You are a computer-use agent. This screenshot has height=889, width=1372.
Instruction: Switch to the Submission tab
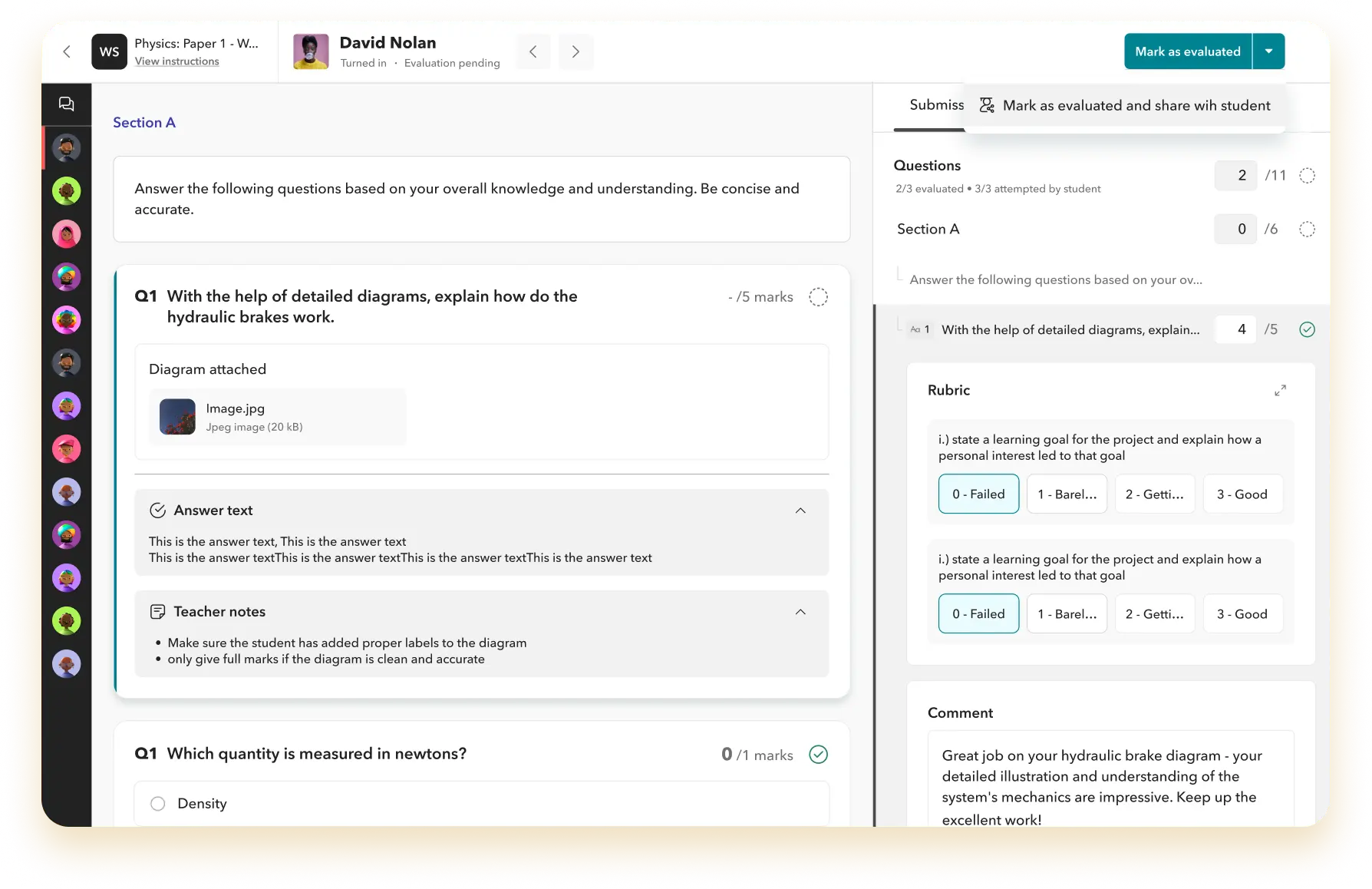tap(936, 105)
